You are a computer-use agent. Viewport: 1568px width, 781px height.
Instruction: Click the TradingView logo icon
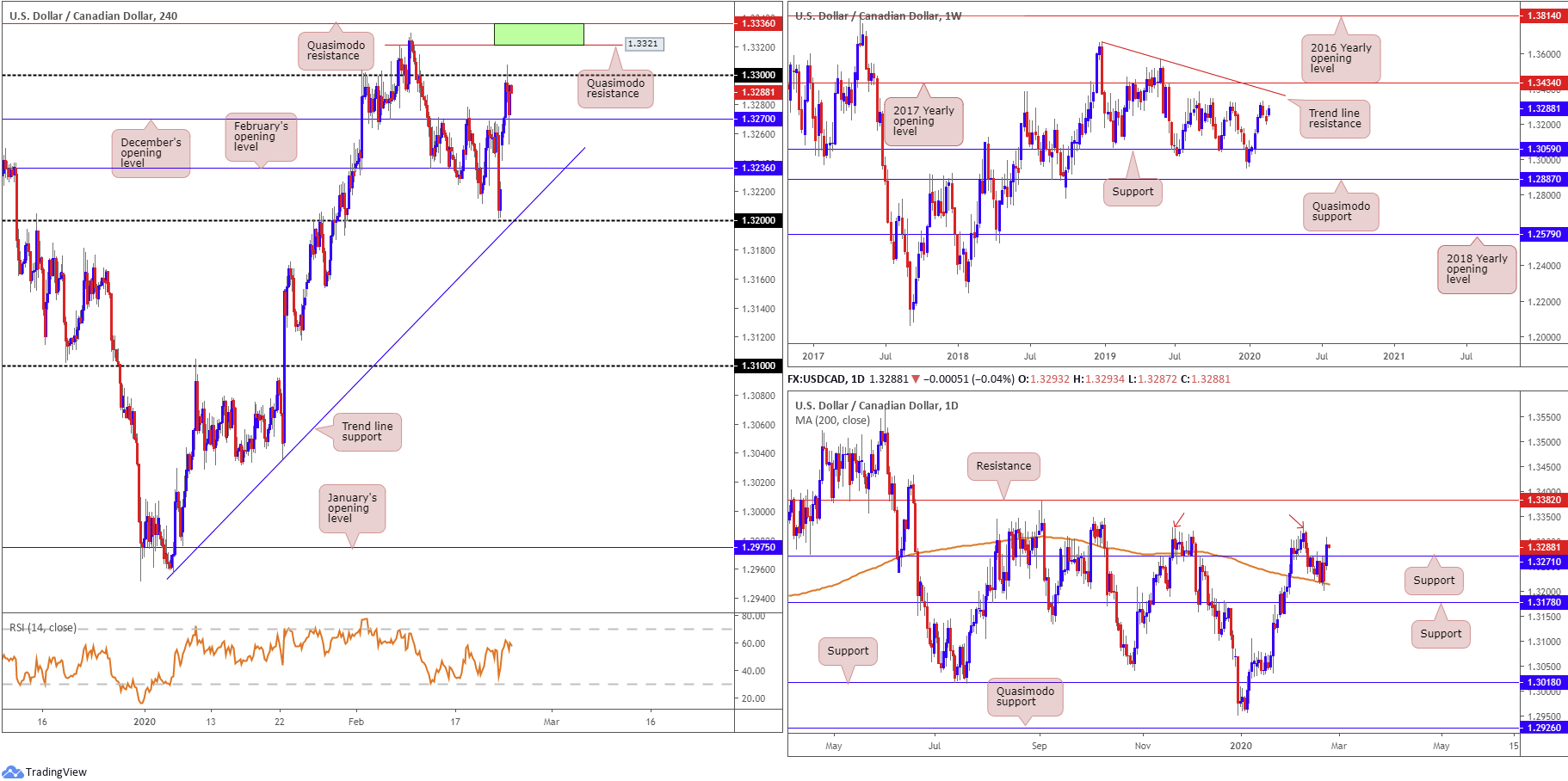(12, 772)
